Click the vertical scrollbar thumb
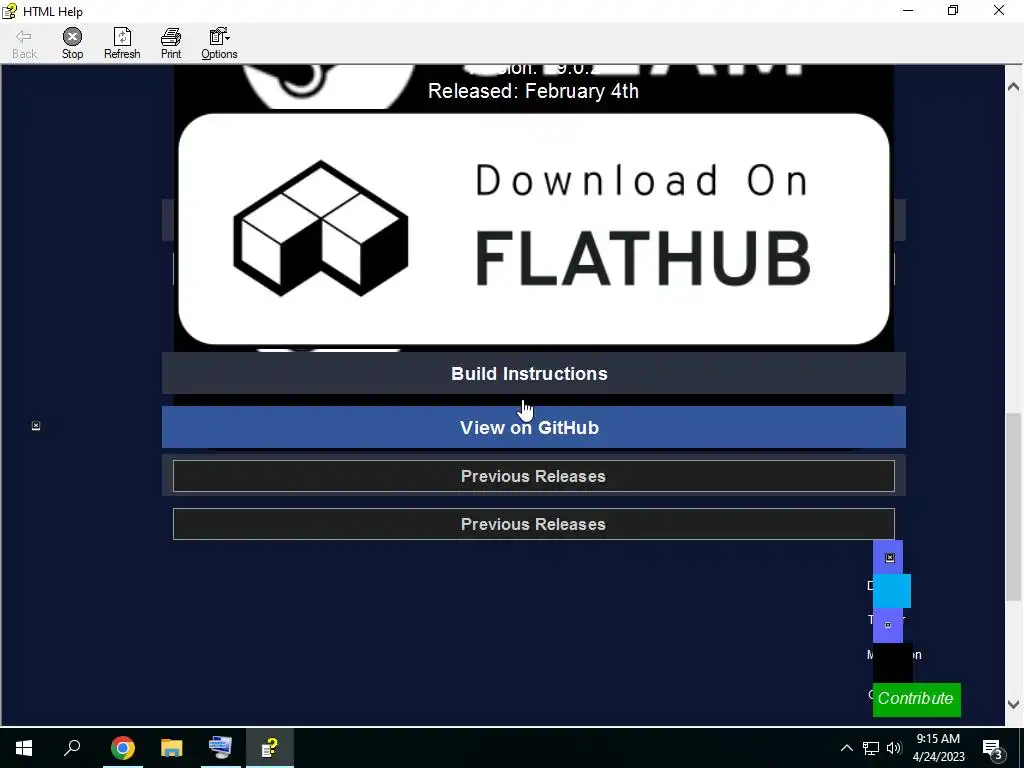Screen dimensions: 1024x768 (x=1014, y=507)
